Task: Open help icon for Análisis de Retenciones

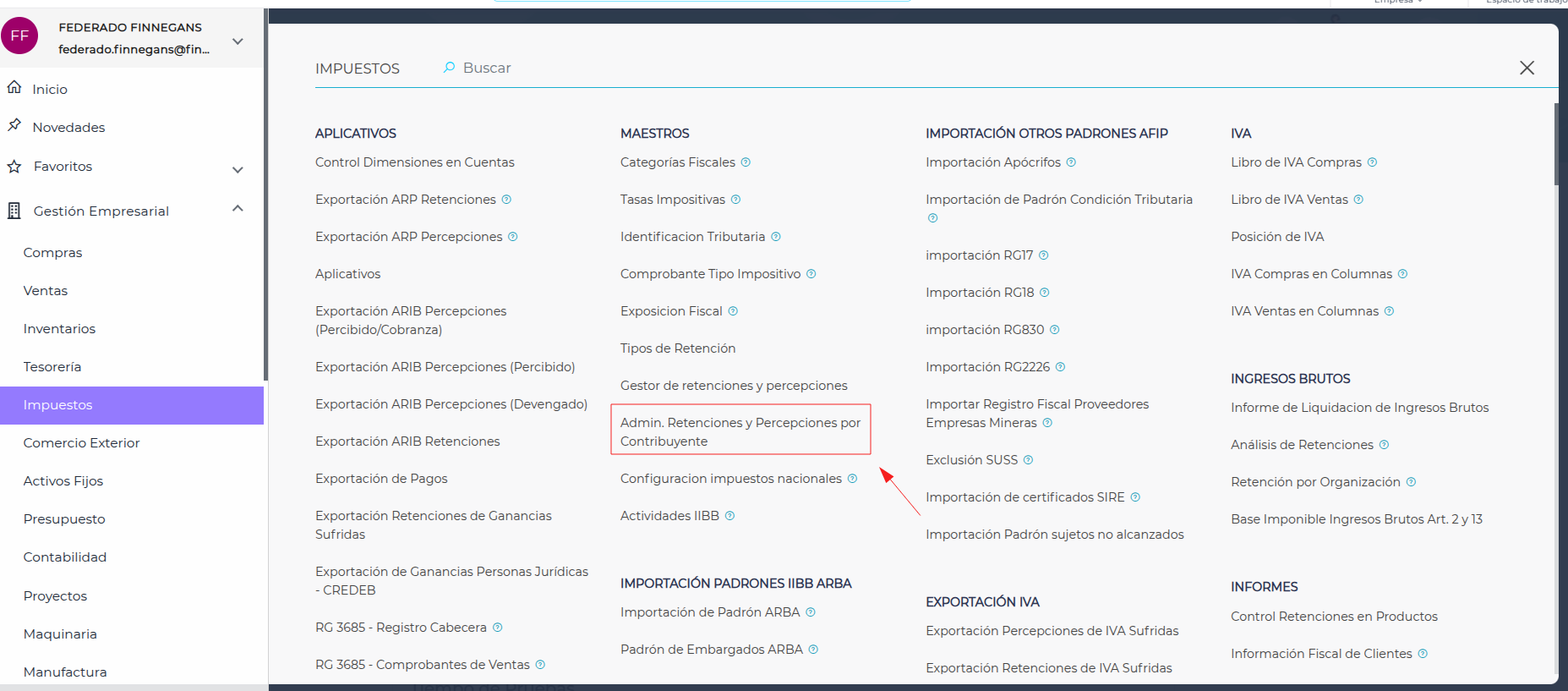Action: pos(1384,445)
